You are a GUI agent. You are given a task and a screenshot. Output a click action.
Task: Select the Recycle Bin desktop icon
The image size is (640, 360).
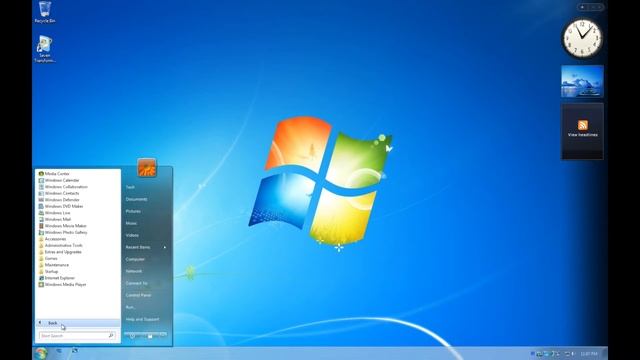[x=45, y=12]
